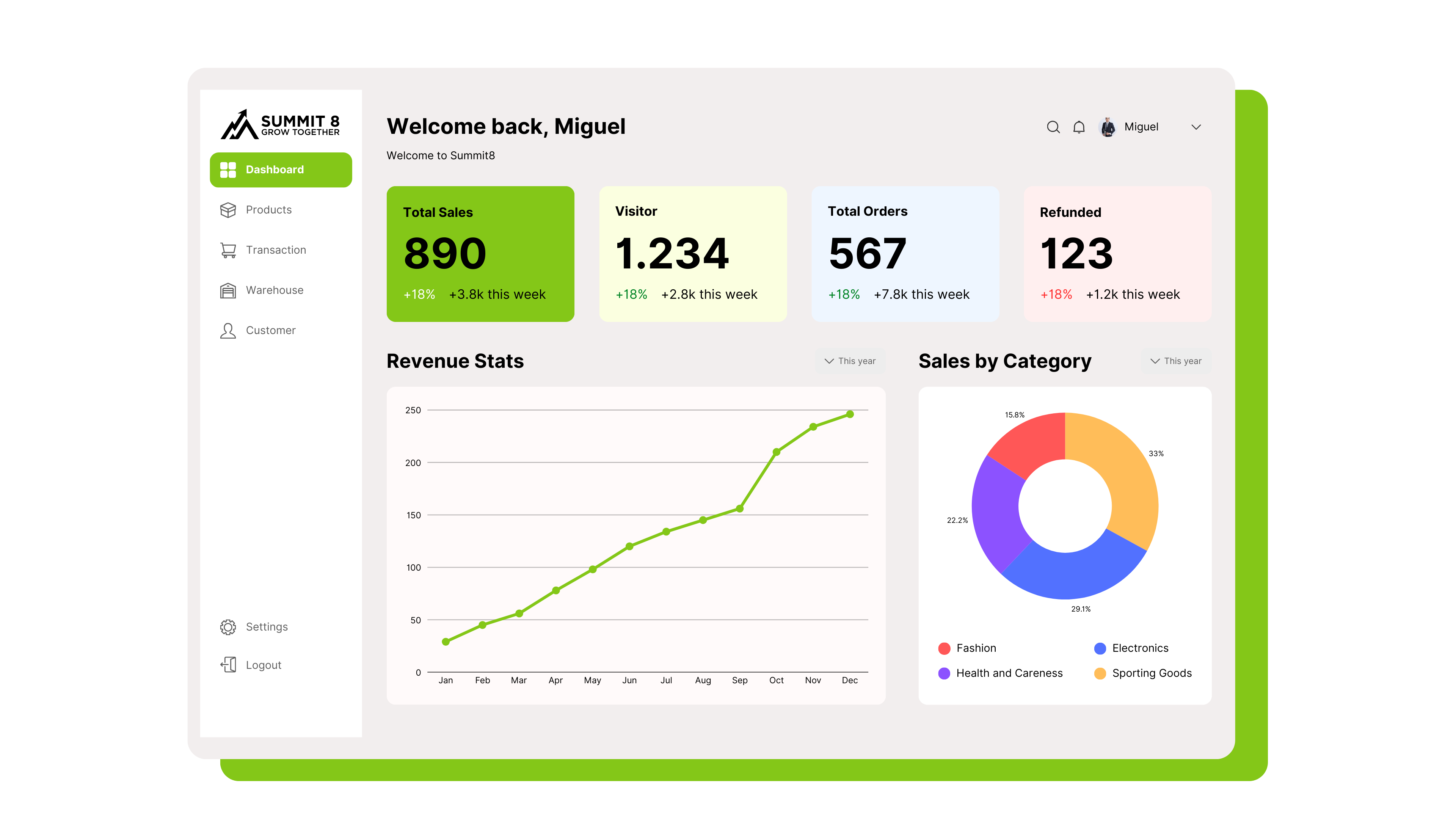The height and width of the screenshot is (819, 1456).
Task: Click the search magnifier icon
Action: click(1053, 127)
